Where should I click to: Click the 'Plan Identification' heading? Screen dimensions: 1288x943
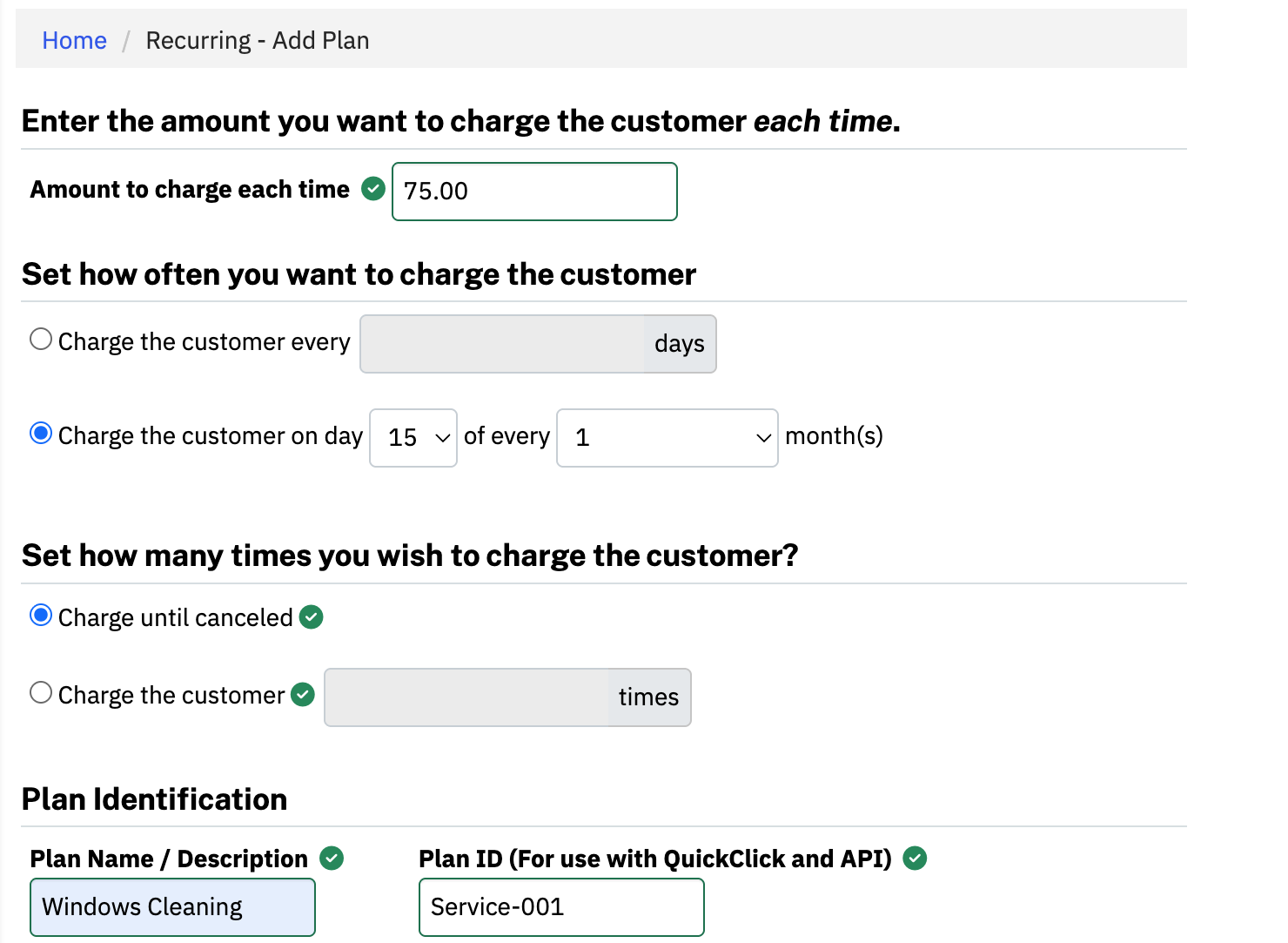[155, 799]
